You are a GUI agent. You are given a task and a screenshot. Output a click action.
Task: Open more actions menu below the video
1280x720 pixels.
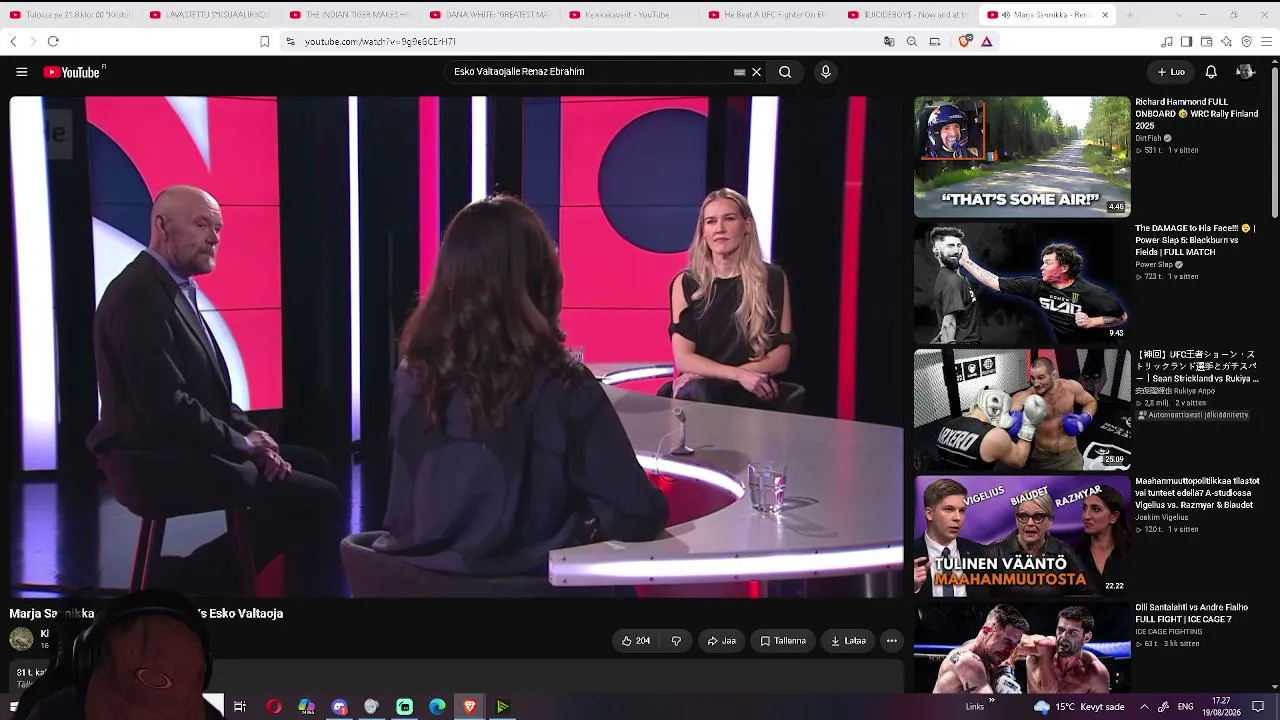tap(892, 641)
